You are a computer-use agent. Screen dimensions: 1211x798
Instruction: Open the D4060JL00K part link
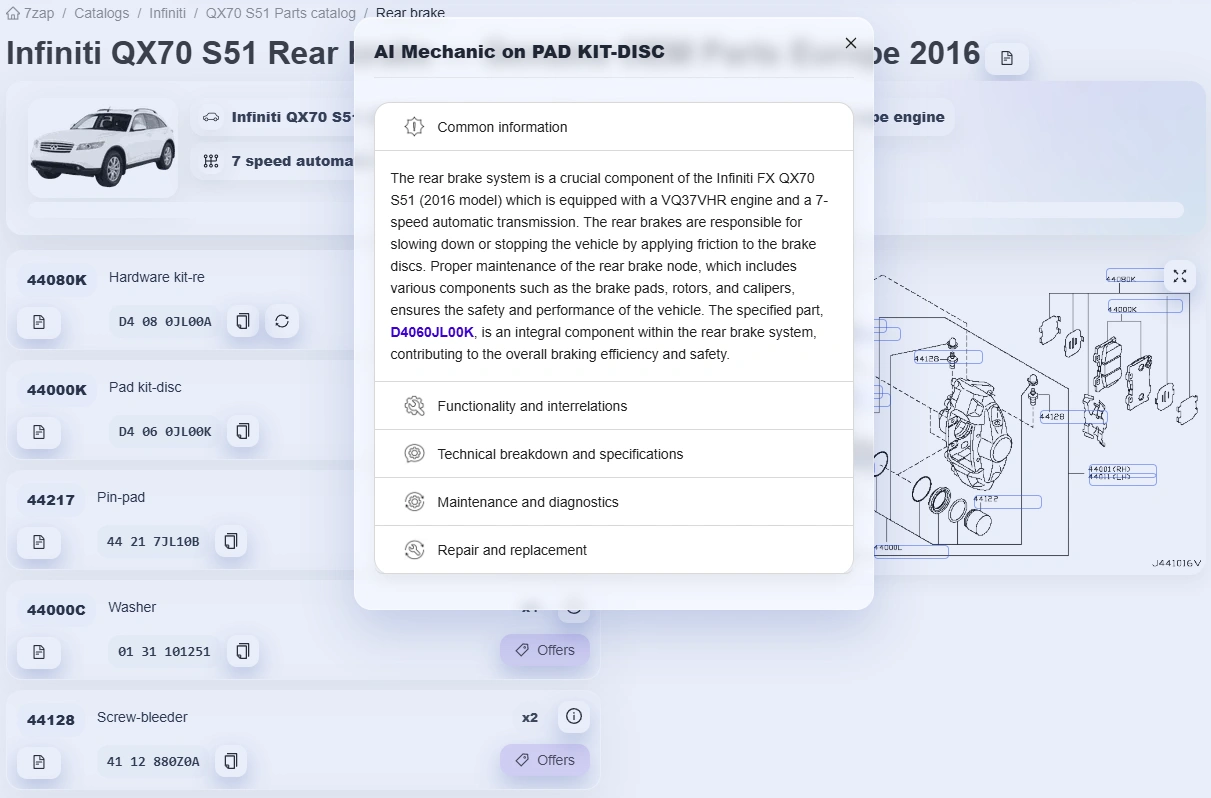(x=432, y=332)
